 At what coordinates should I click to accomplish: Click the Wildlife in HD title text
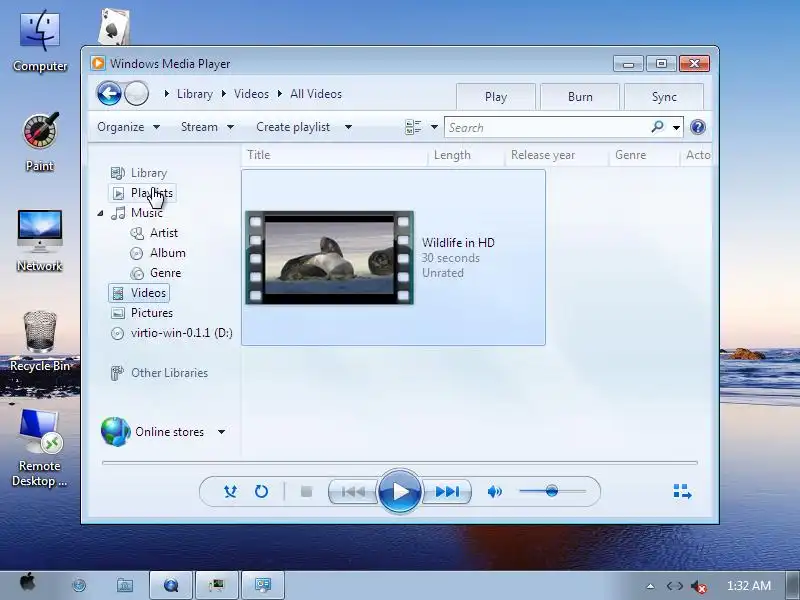click(458, 243)
